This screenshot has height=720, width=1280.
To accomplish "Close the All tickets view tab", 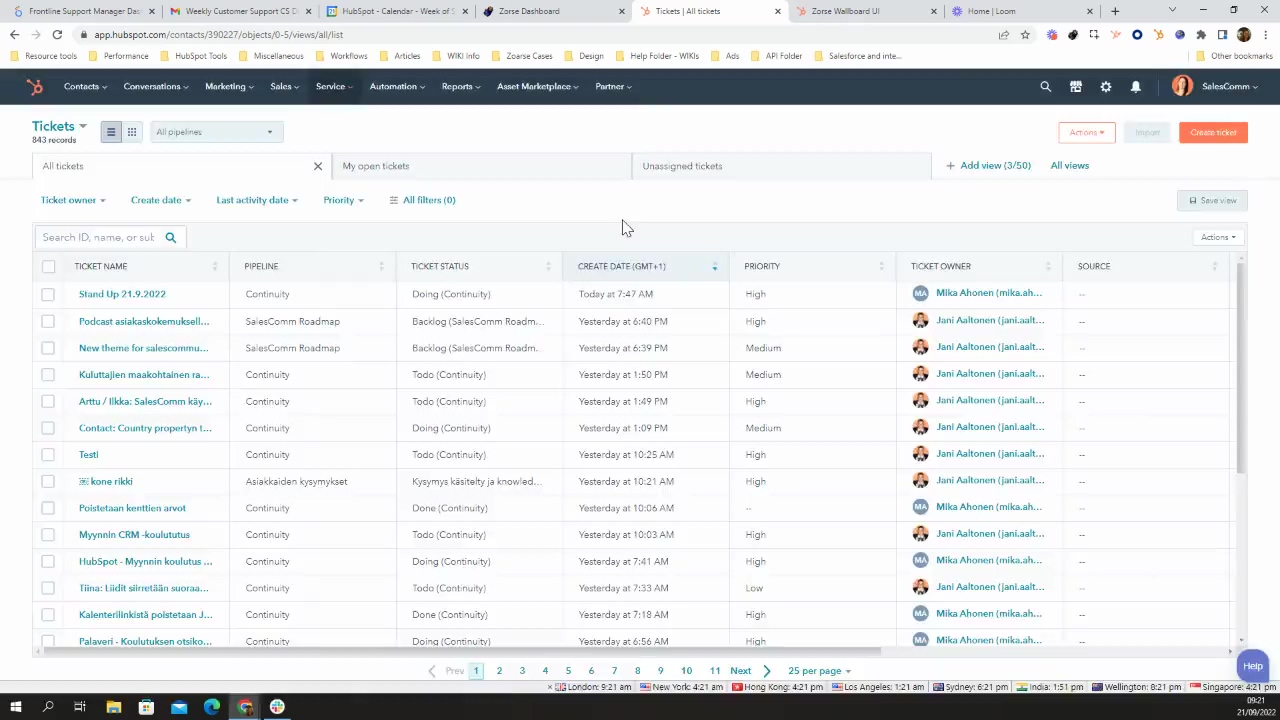I will 318,166.
